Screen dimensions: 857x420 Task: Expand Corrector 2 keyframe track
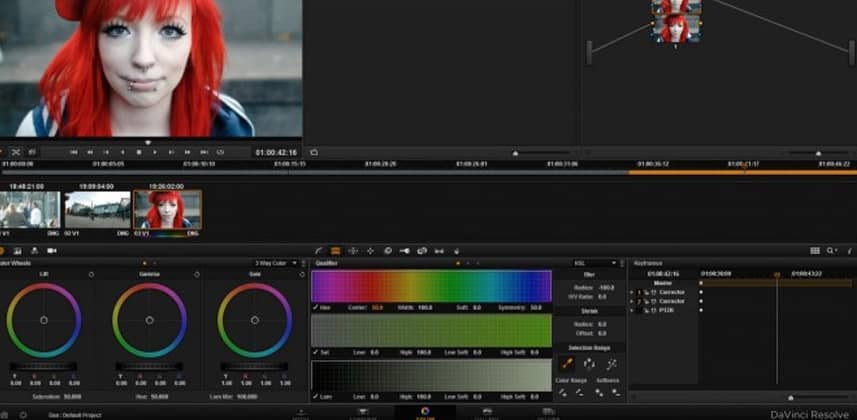click(632, 301)
